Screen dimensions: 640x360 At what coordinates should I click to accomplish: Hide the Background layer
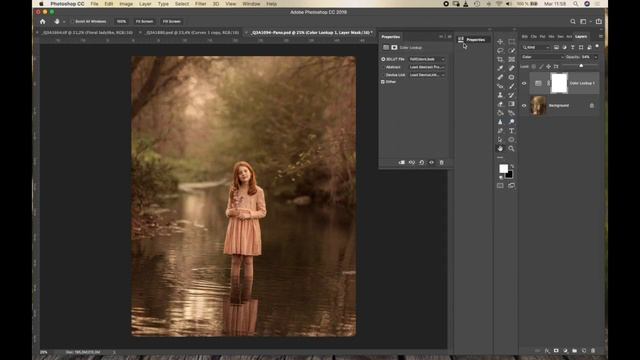click(524, 106)
